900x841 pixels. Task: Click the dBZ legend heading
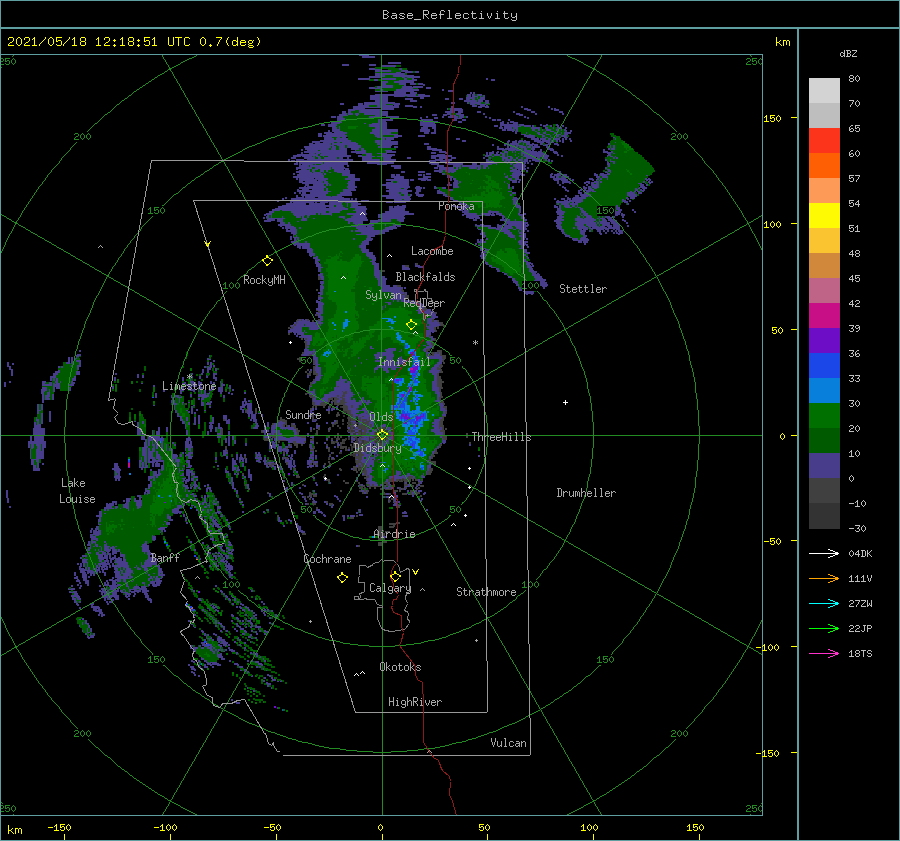coord(848,54)
